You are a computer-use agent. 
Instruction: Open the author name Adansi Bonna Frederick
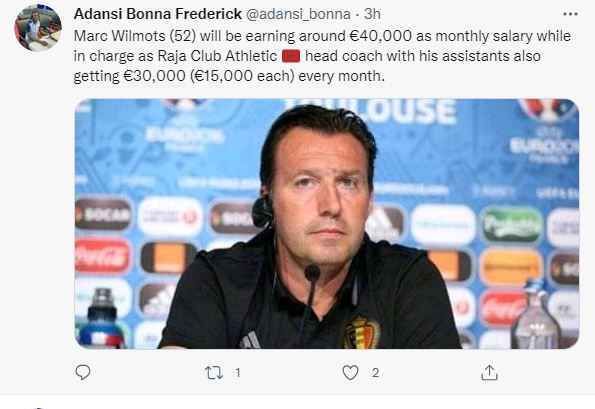(157, 14)
